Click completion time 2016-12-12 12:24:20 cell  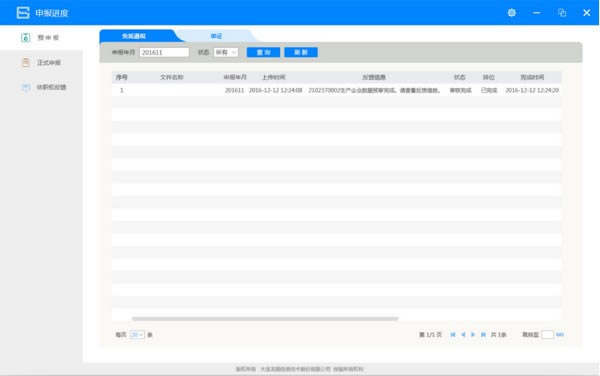(x=532, y=90)
